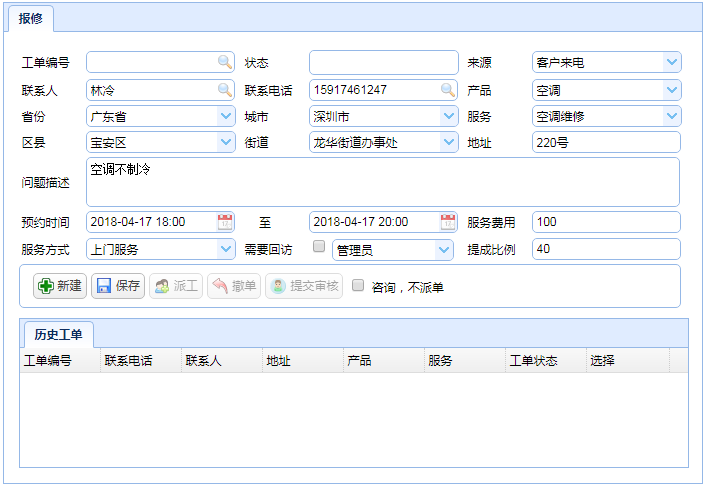Select the 报修 tab
706x488 pixels.
(x=31, y=18)
